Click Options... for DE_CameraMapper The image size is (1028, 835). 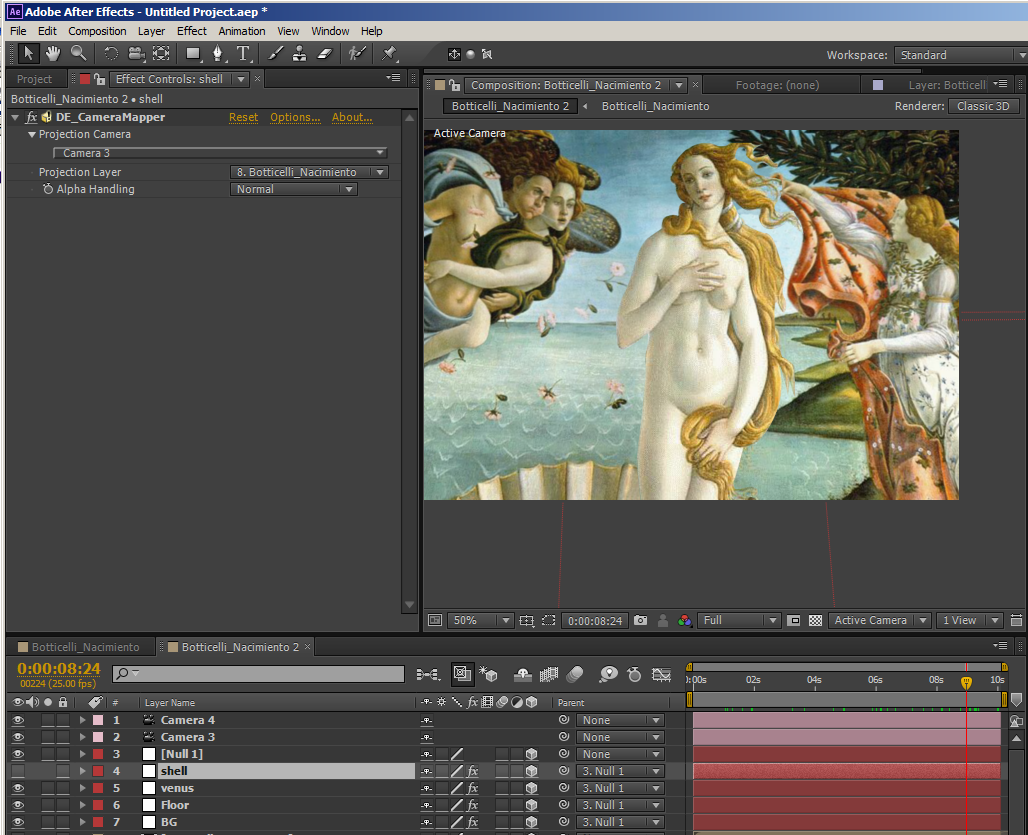pos(295,117)
